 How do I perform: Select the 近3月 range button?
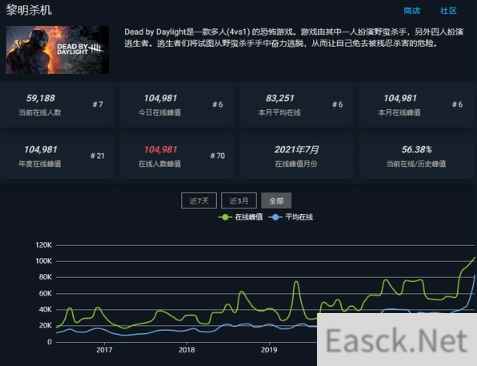pos(239,201)
